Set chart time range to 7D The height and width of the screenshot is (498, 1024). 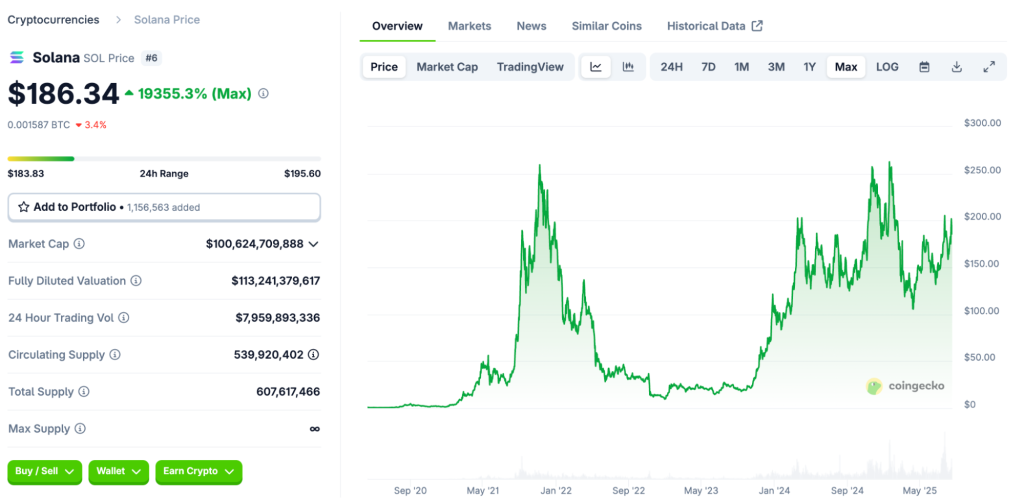(708, 67)
